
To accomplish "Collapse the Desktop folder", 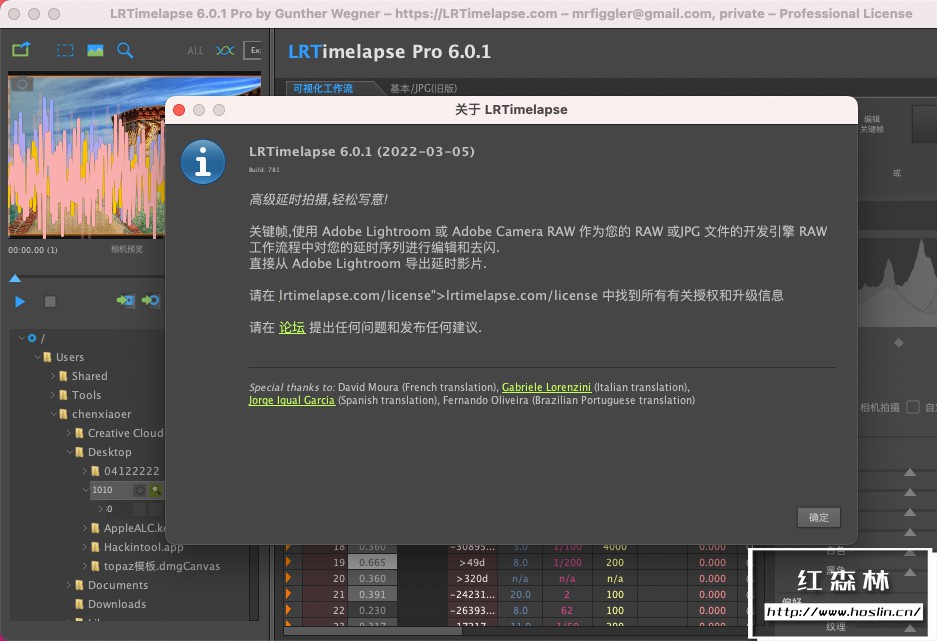I will 69,452.
